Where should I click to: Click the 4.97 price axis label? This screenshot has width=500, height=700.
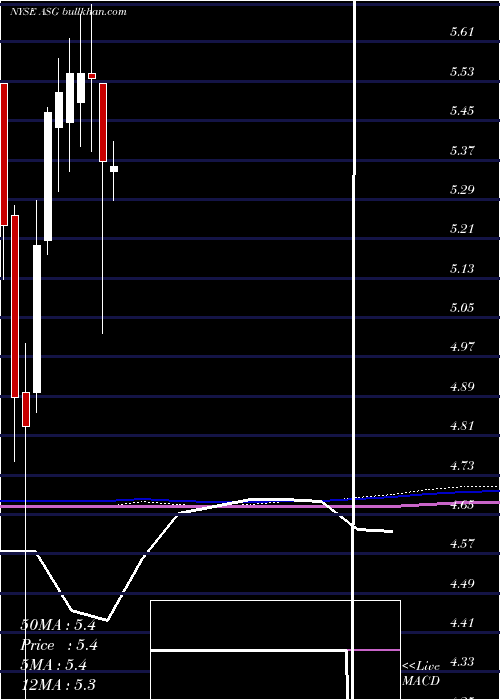point(462,347)
